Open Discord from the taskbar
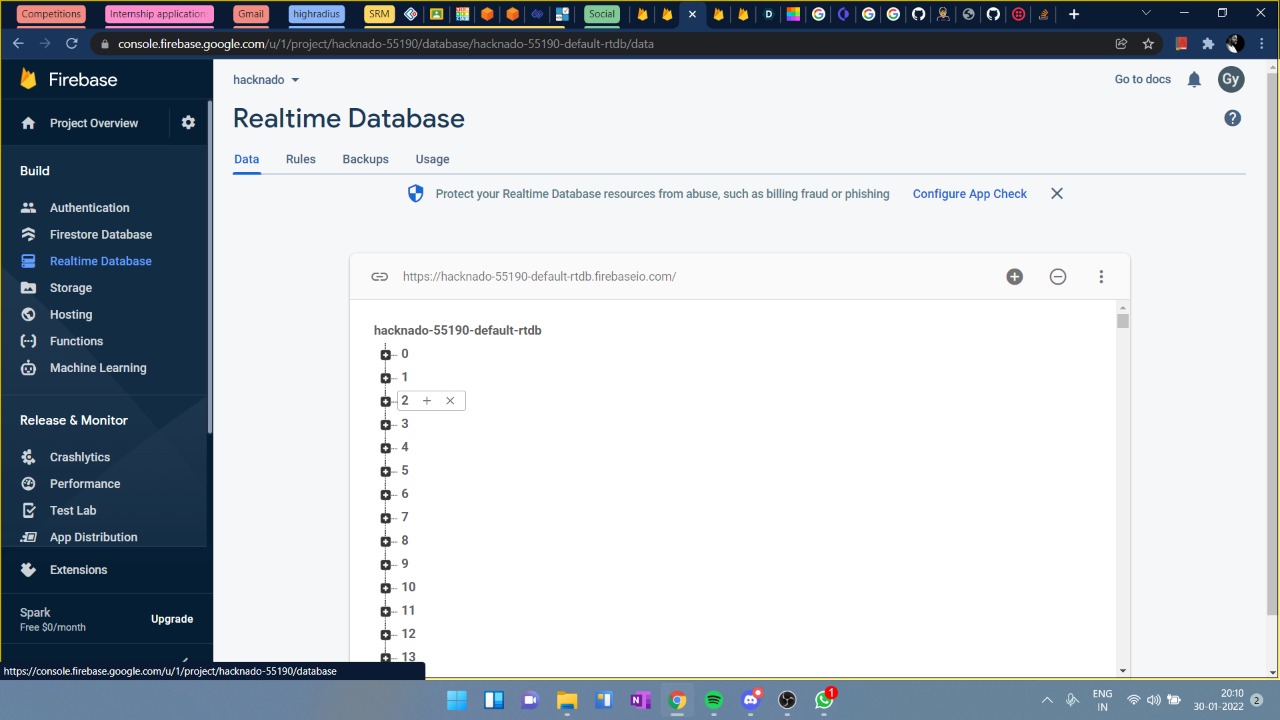 [x=751, y=700]
